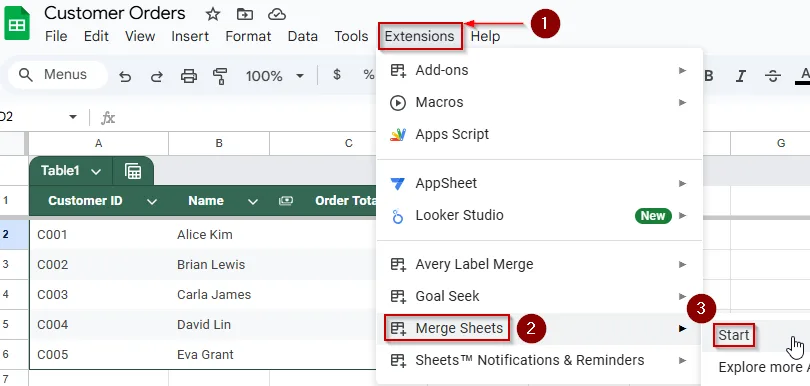Open Customer ID column dropdown chevron
The height and width of the screenshot is (386, 810).
tap(151, 202)
